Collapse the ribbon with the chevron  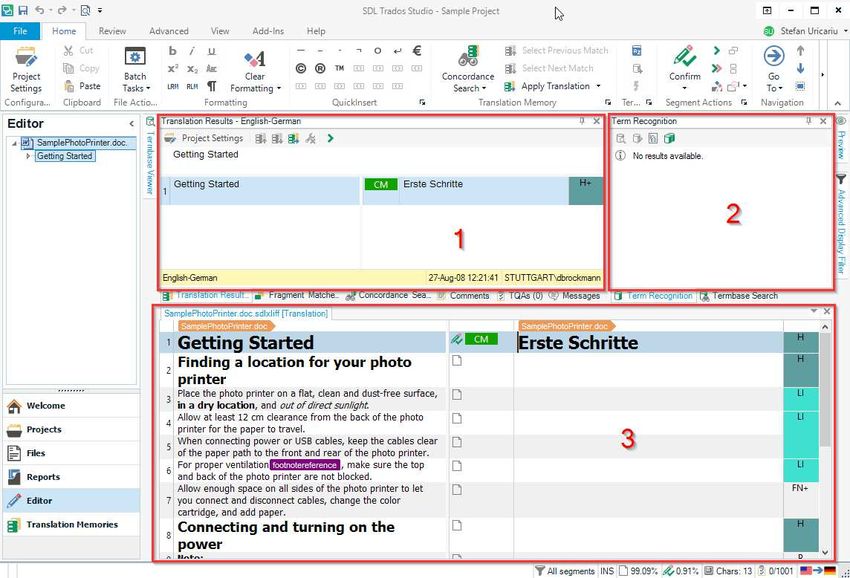pyautogui.click(x=838, y=103)
